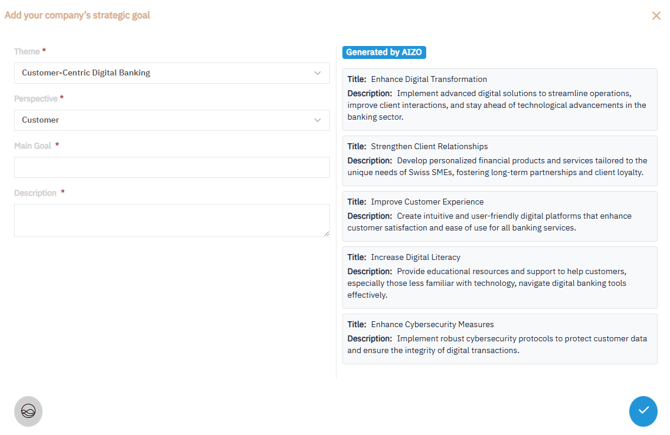The width and height of the screenshot is (670, 435).
Task: Select the Enhance Digital Transformation suggestion
Action: pos(499,99)
